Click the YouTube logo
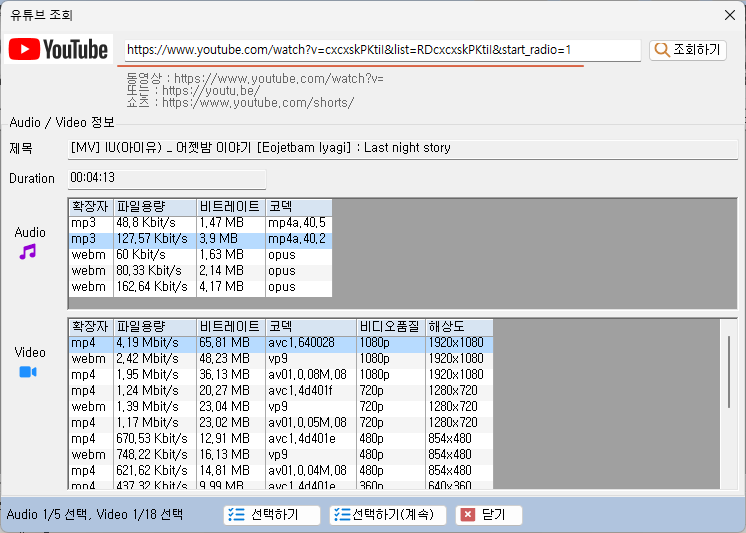 (x=59, y=49)
